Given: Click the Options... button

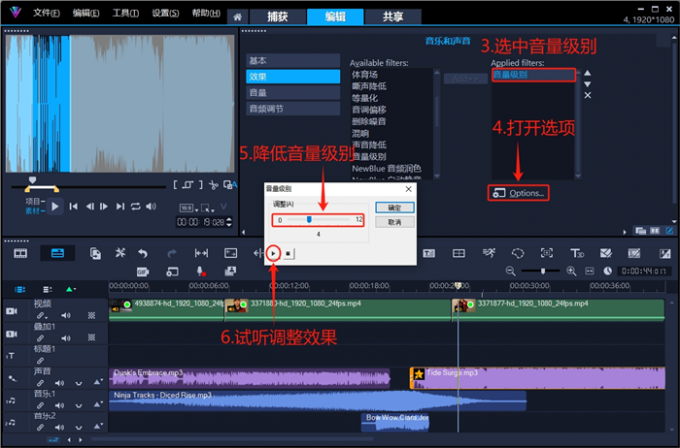Looking at the screenshot, I should pos(519,193).
